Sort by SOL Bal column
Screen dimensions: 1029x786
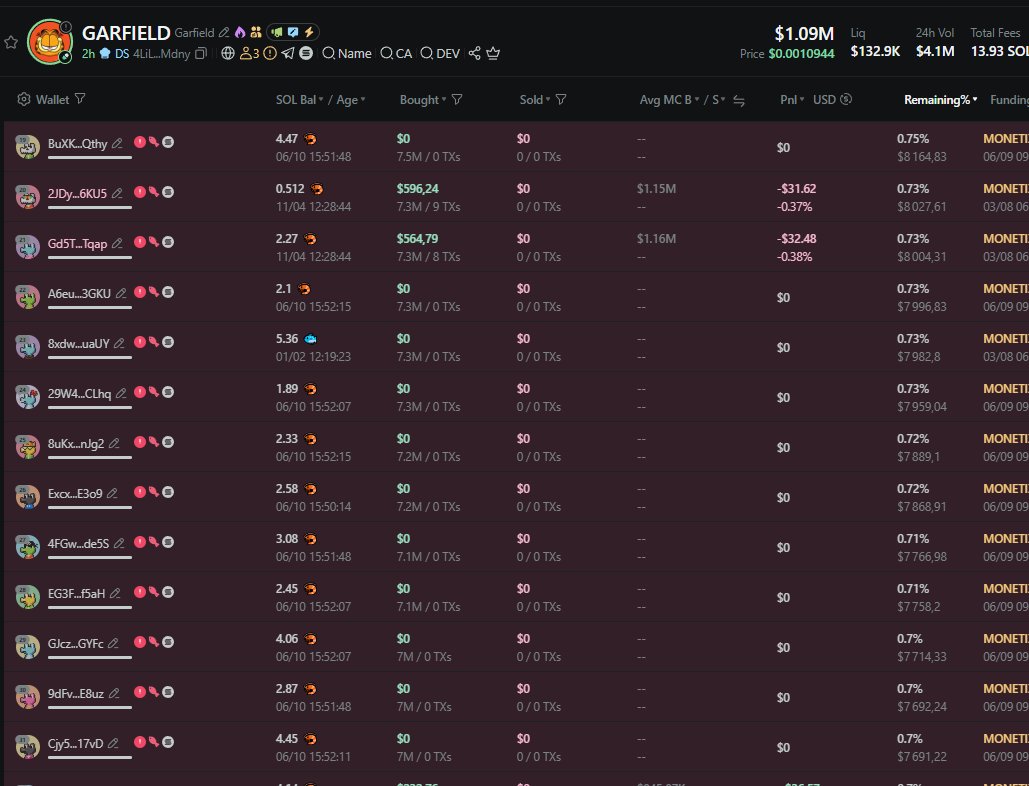299,100
